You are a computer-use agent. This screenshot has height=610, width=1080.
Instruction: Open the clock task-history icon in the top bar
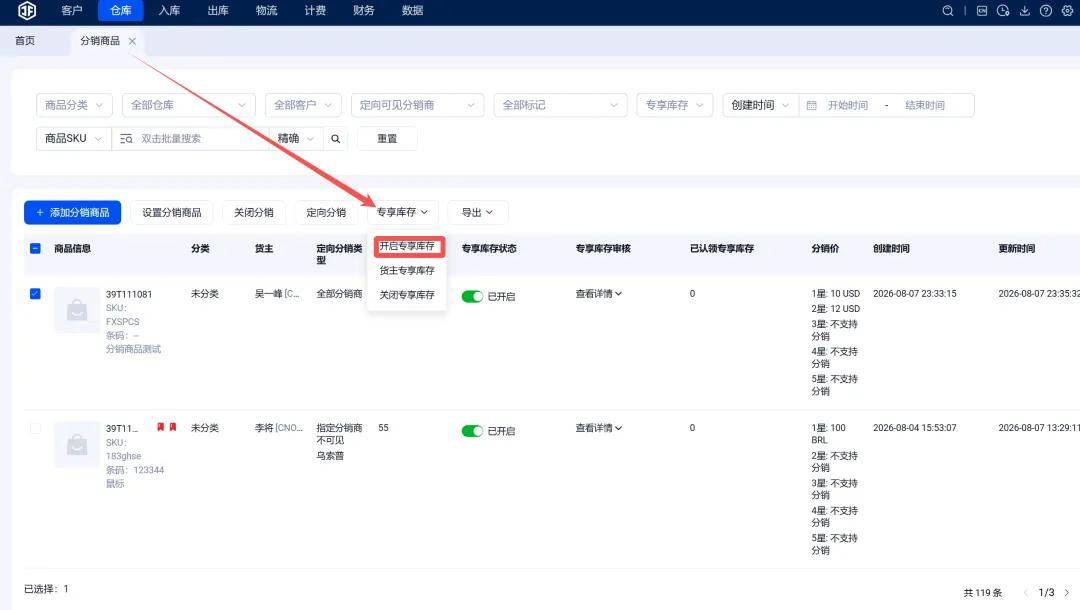click(x=1003, y=10)
